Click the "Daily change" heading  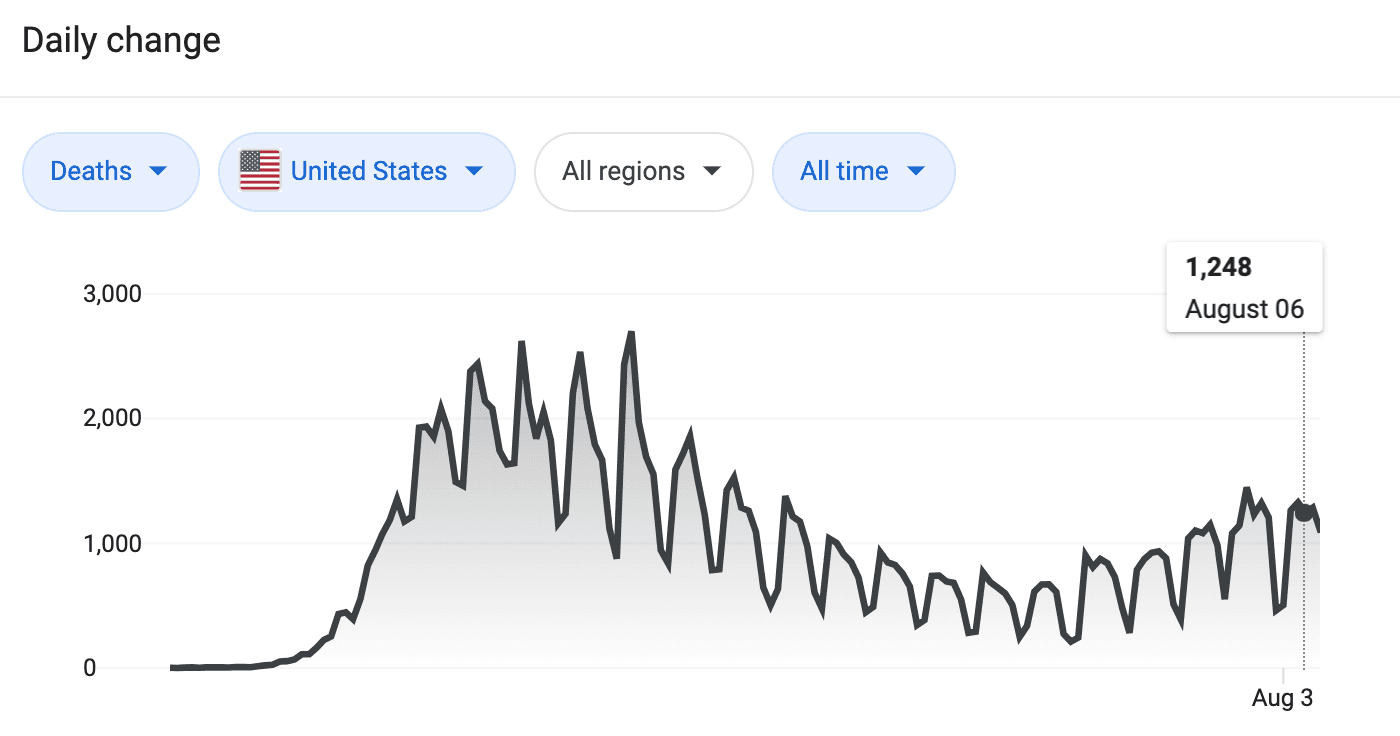pos(121,41)
